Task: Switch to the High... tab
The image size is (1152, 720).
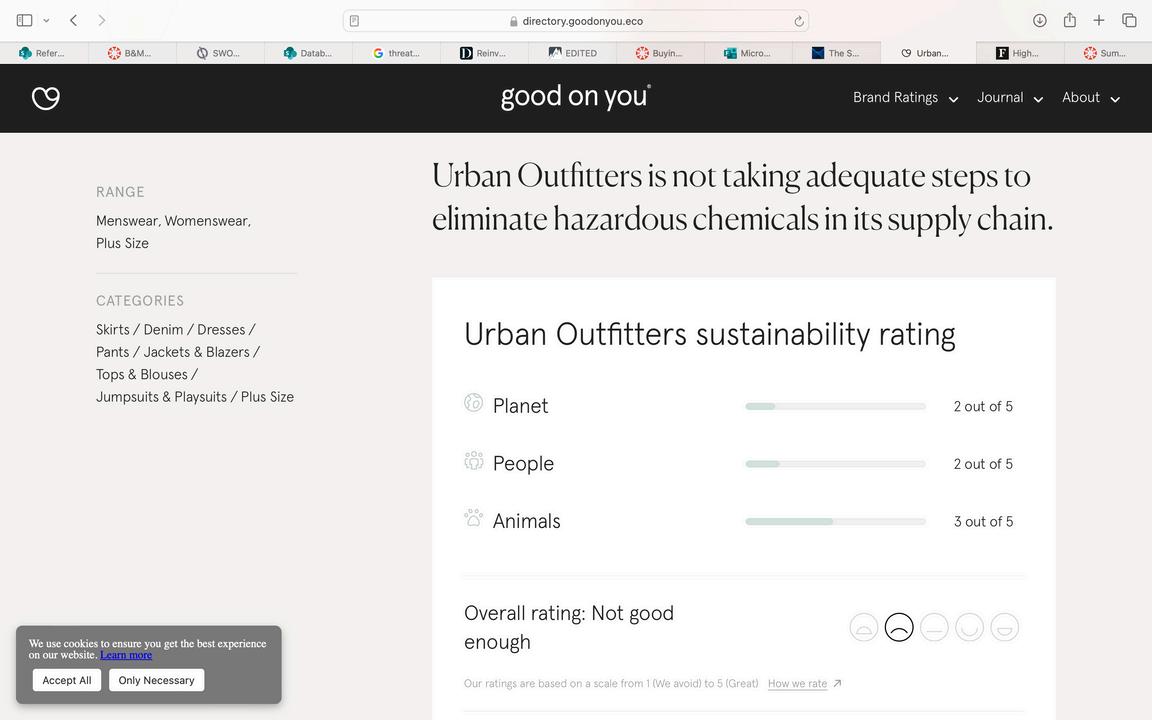Action: pos(1020,53)
